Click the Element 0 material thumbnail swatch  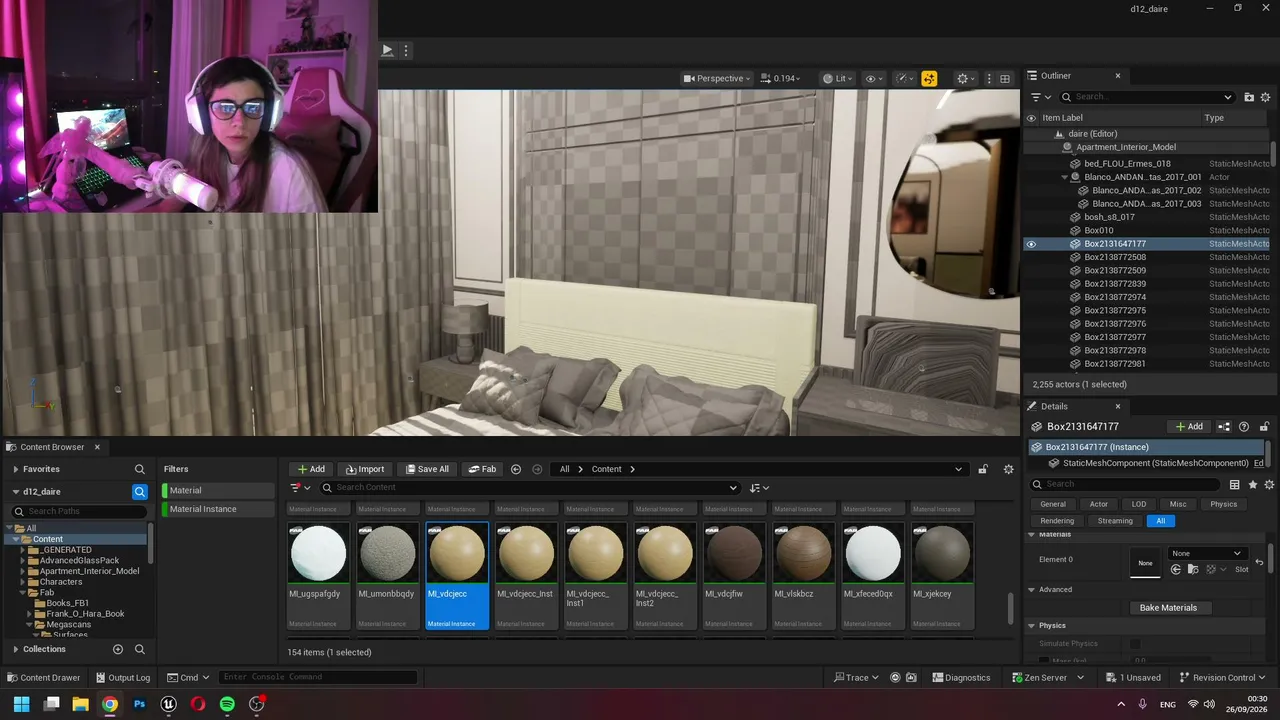tap(1146, 563)
